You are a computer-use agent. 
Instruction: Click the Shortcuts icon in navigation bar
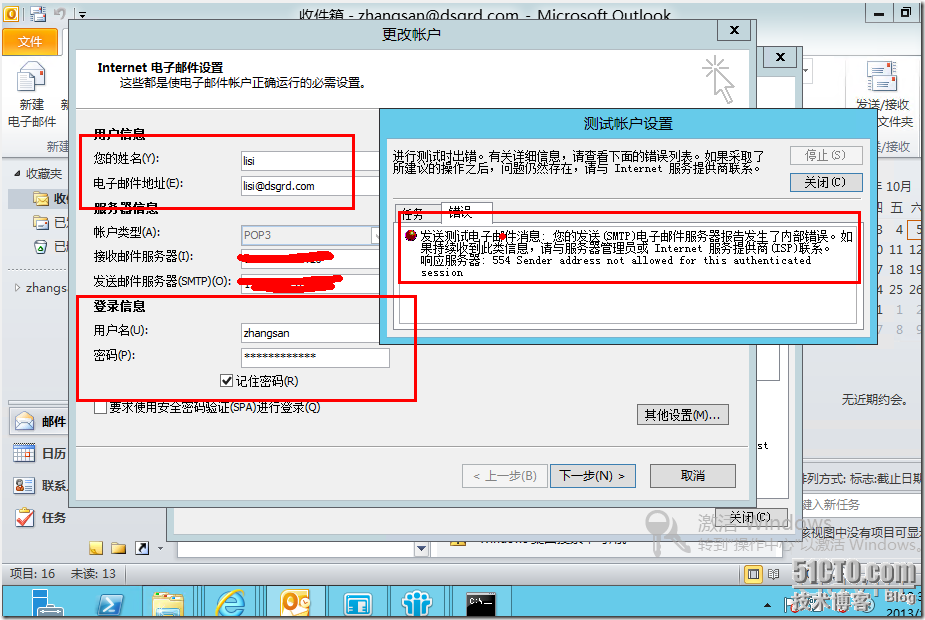pyautogui.click(x=142, y=548)
